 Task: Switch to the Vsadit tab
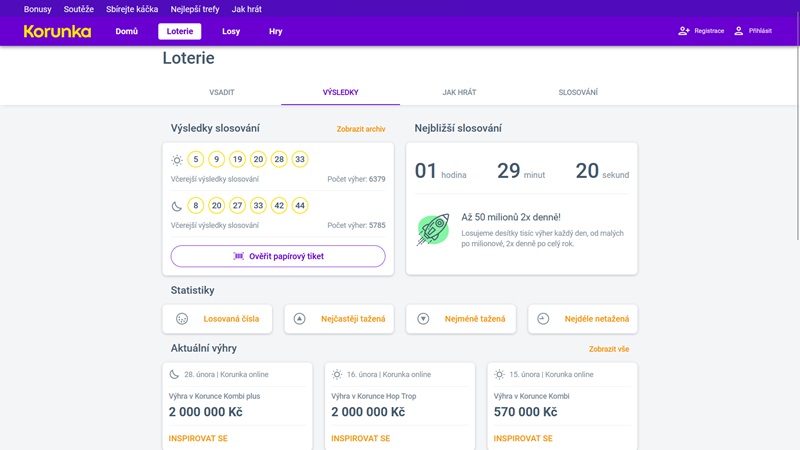(x=222, y=92)
